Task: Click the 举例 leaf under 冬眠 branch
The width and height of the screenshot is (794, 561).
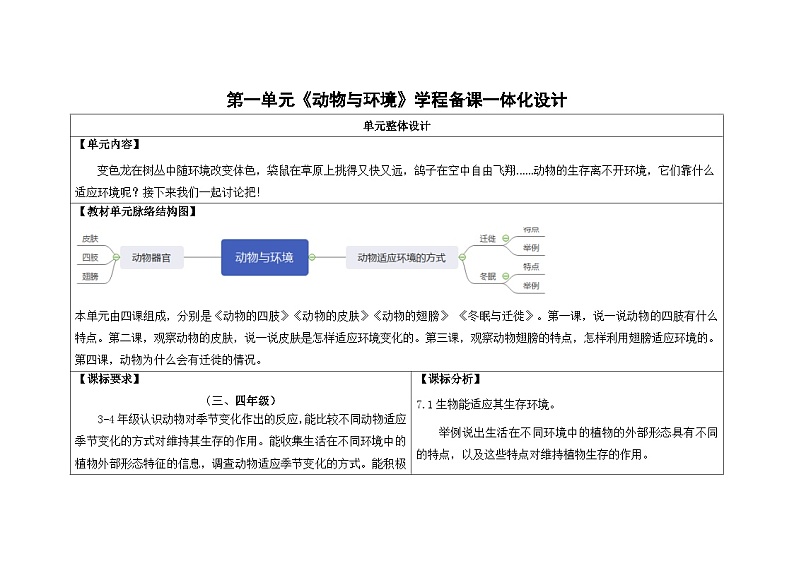Action: click(x=531, y=286)
